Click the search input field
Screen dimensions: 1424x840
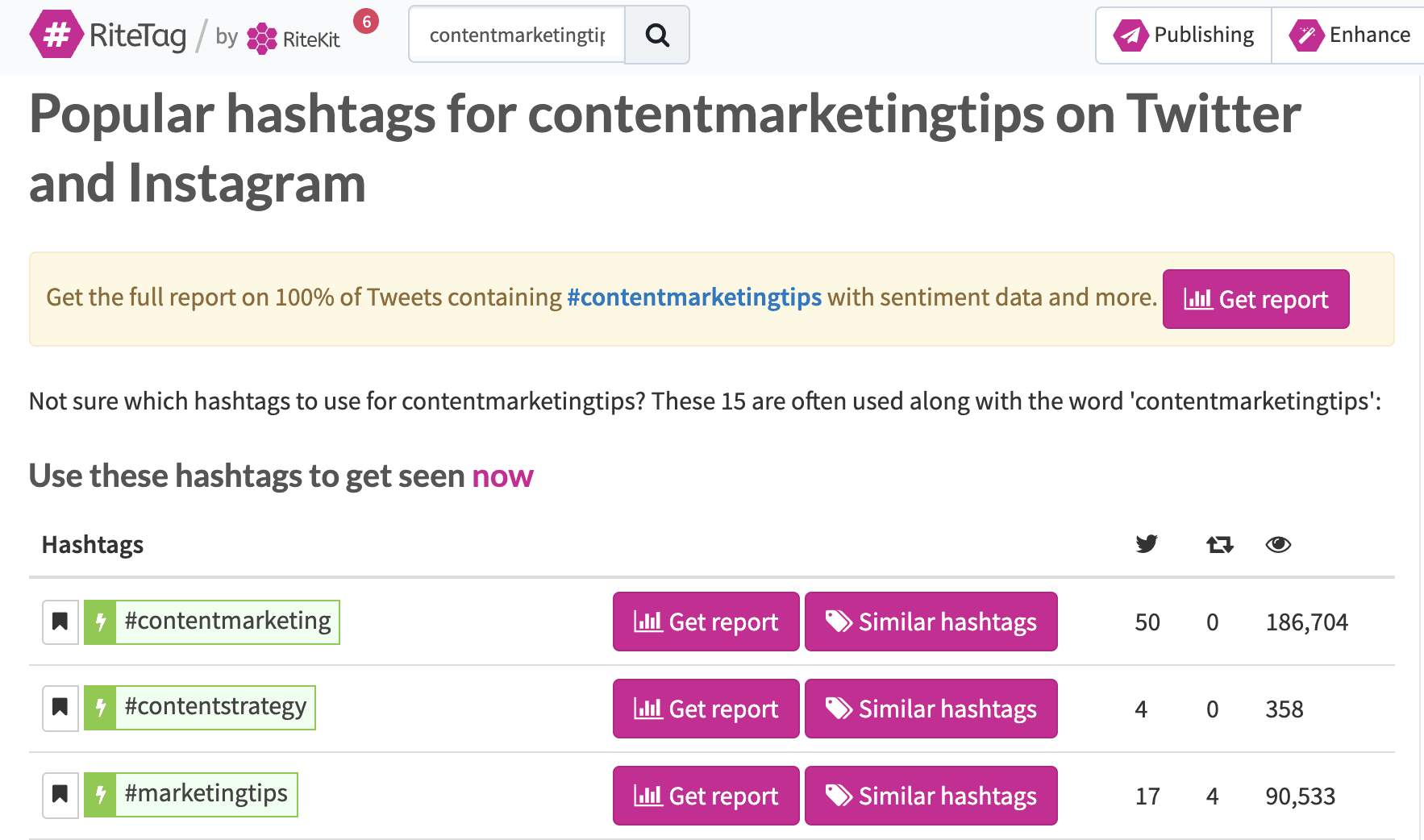pyautogui.click(x=516, y=35)
